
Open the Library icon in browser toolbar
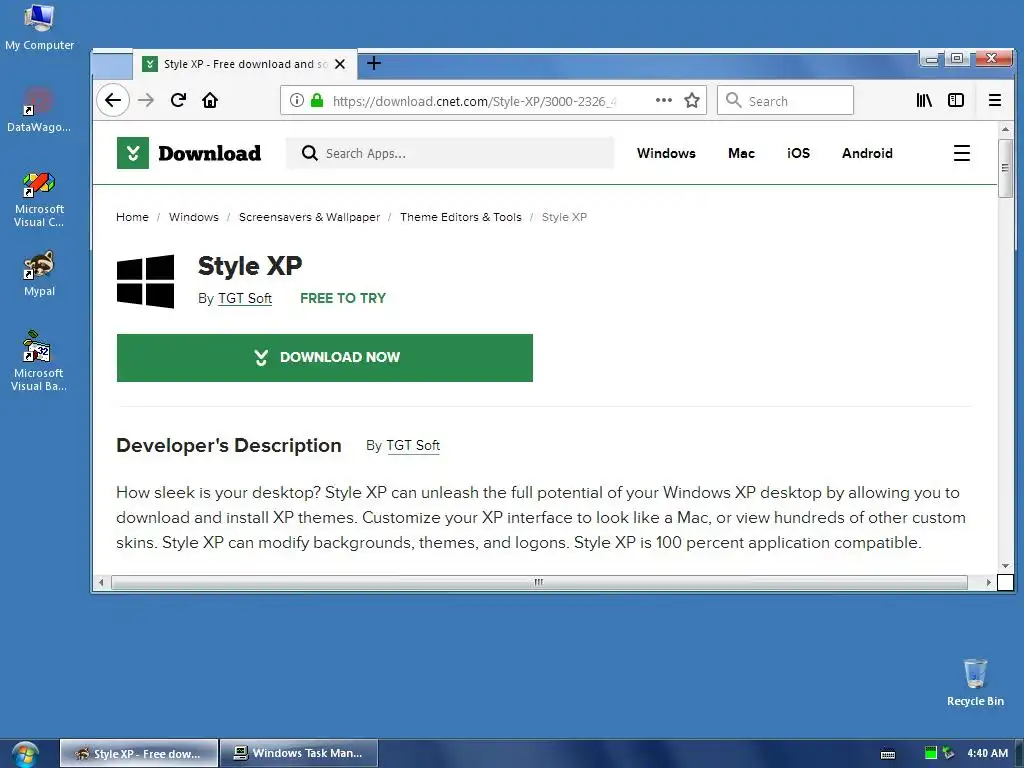click(923, 101)
